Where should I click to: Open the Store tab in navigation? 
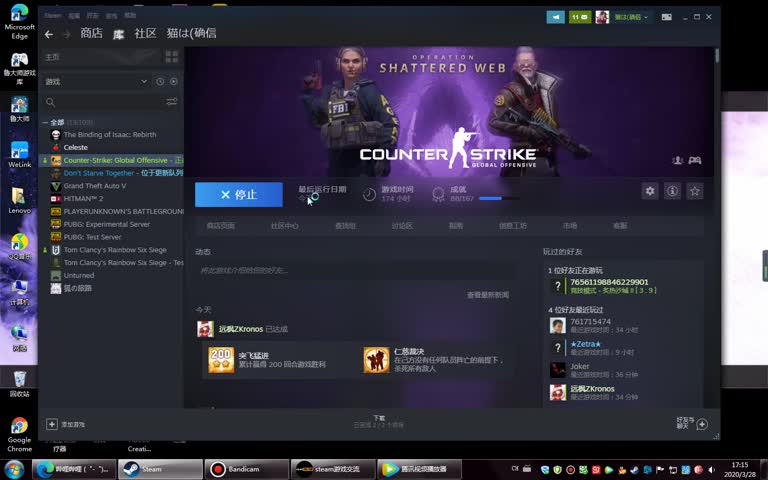(91, 34)
